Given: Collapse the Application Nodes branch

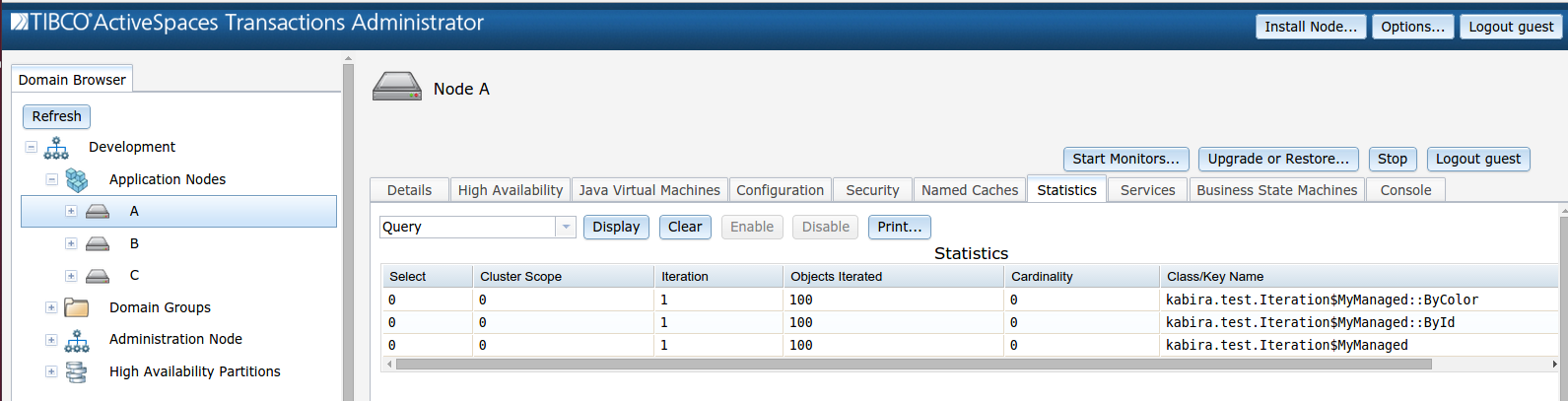Looking at the screenshot, I should [x=51, y=179].
